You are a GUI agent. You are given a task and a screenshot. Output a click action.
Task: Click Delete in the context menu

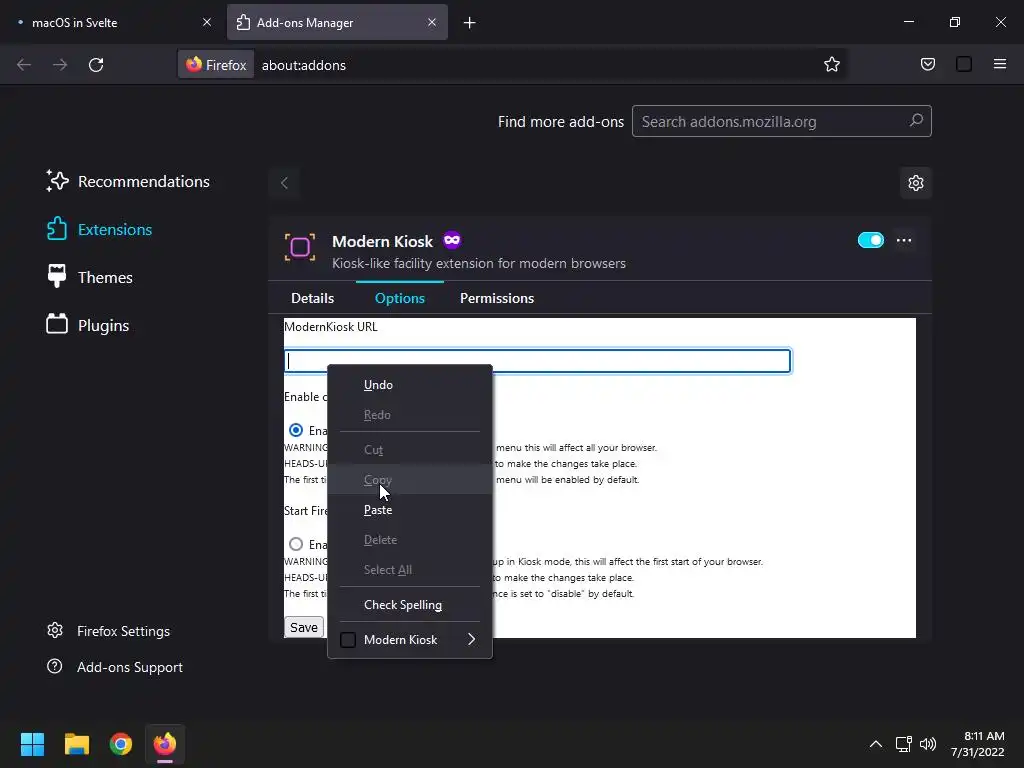pyautogui.click(x=410, y=540)
